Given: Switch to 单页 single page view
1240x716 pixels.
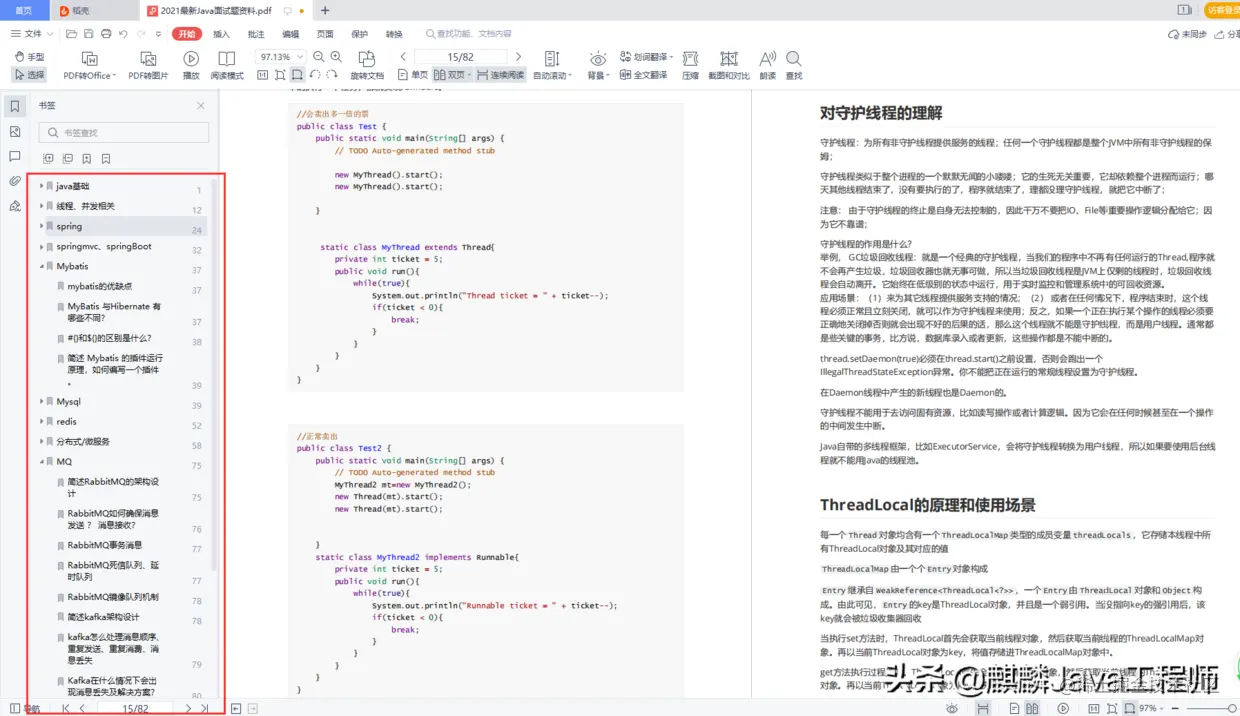Looking at the screenshot, I should (413, 75).
